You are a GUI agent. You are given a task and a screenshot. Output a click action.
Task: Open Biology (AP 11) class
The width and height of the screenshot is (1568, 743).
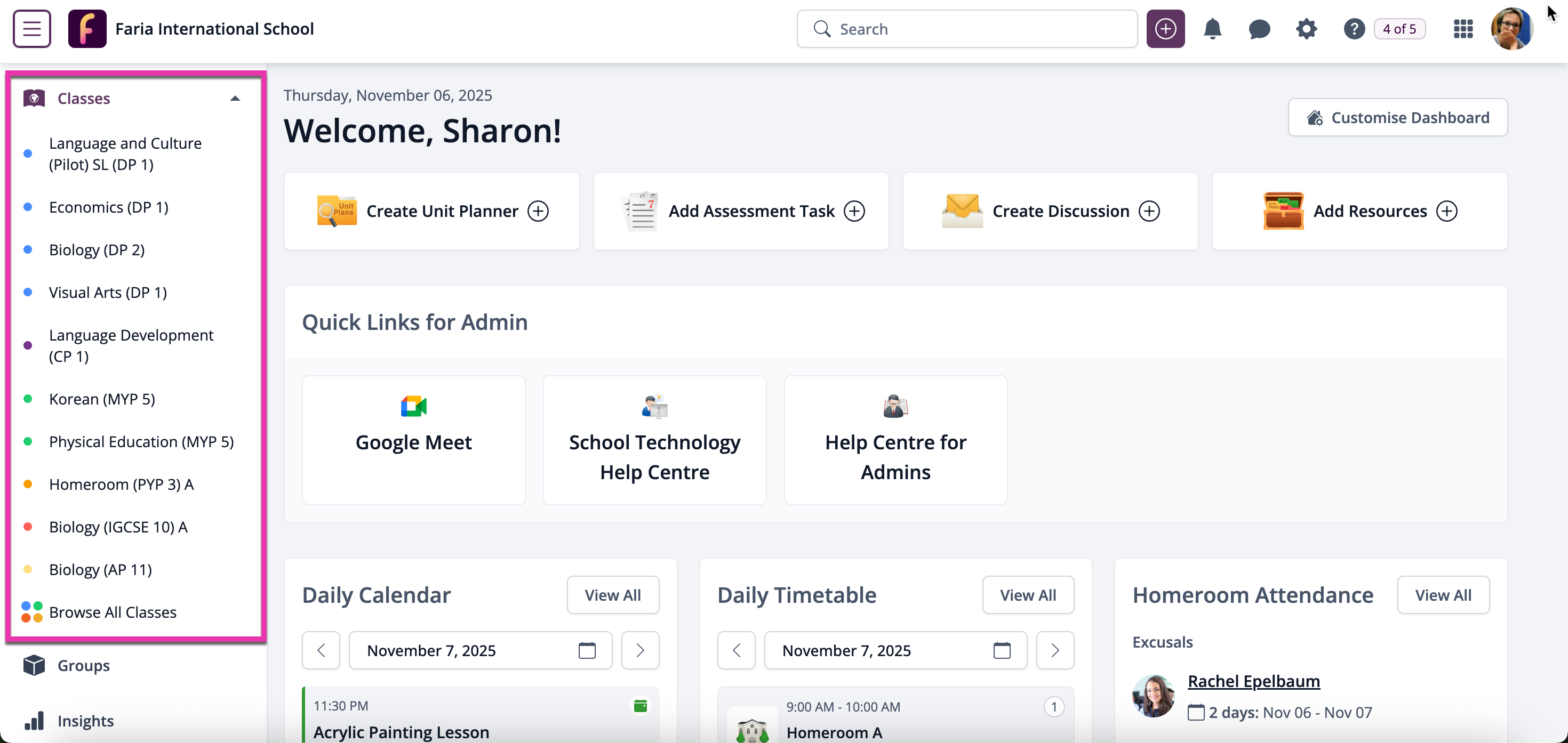coord(100,569)
